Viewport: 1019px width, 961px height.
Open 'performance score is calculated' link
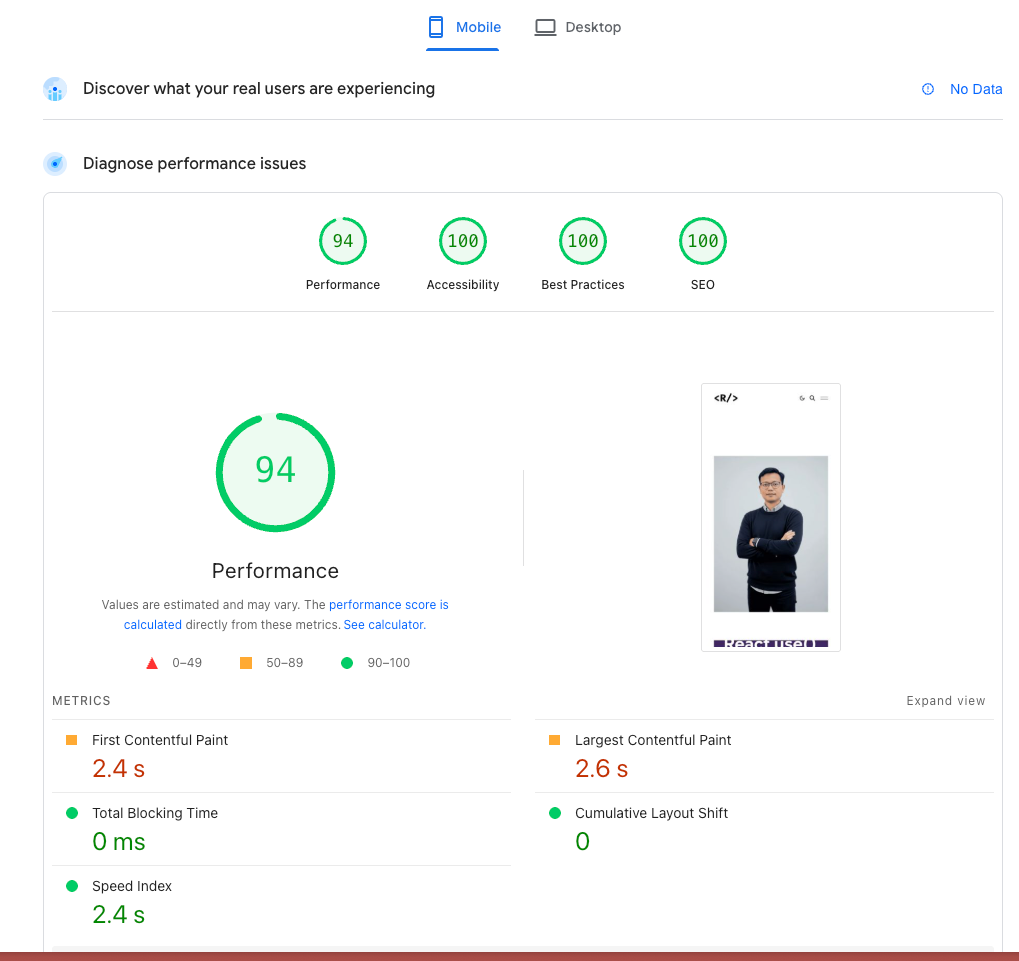coord(388,605)
